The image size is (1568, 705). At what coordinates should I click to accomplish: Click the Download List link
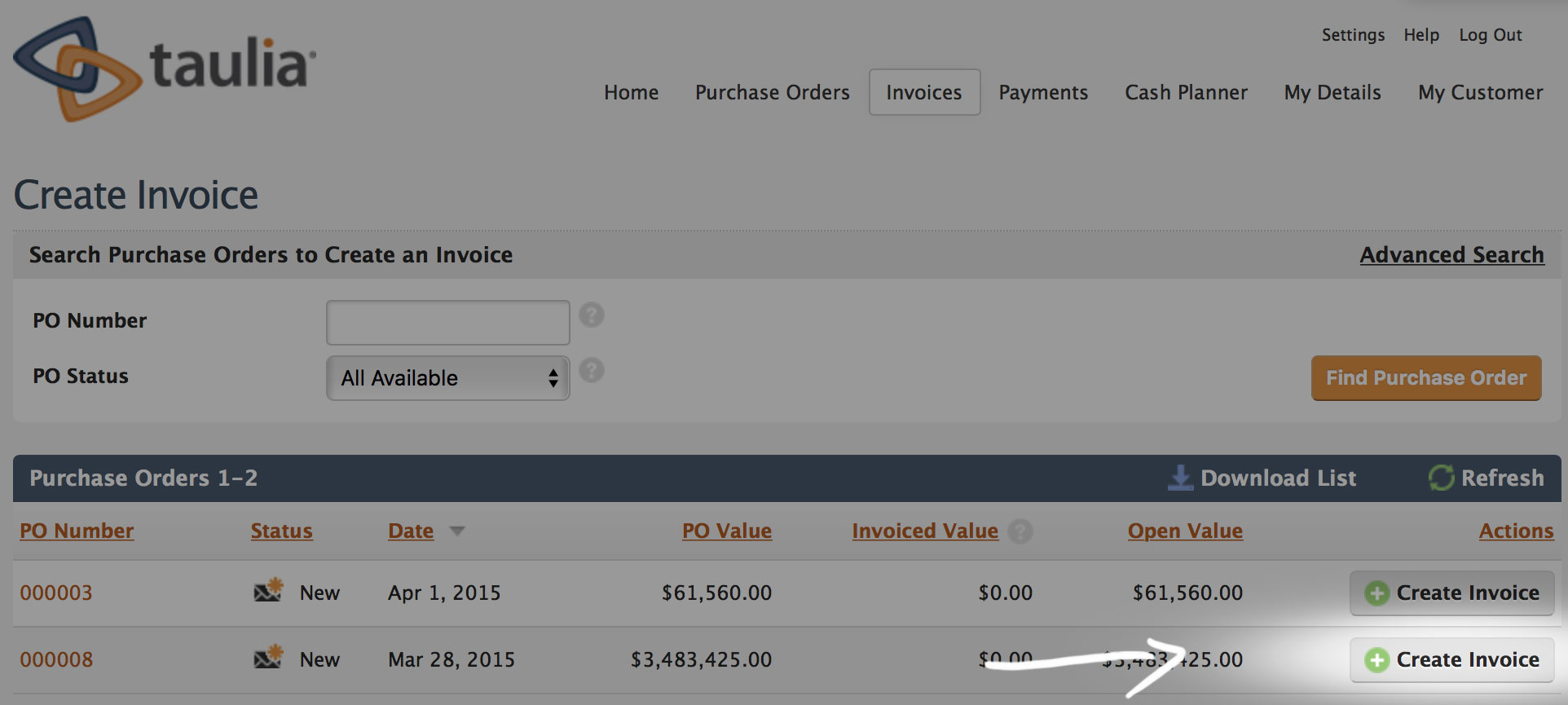(1279, 478)
